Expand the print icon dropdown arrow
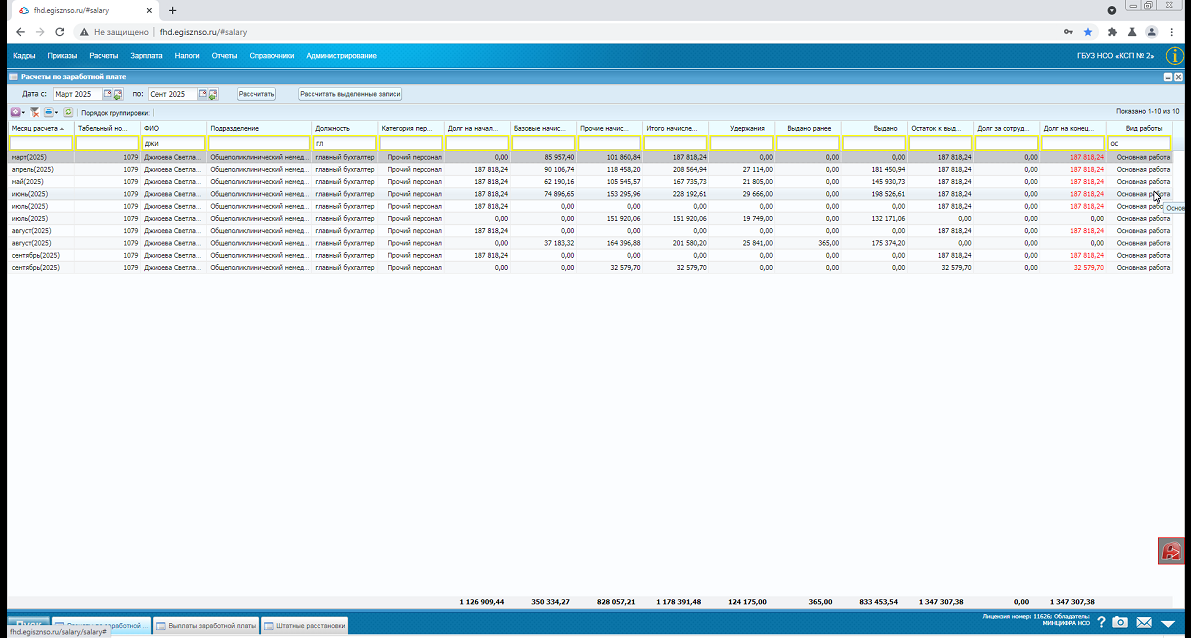Viewport: 1191px width, 638px height. pos(57,112)
